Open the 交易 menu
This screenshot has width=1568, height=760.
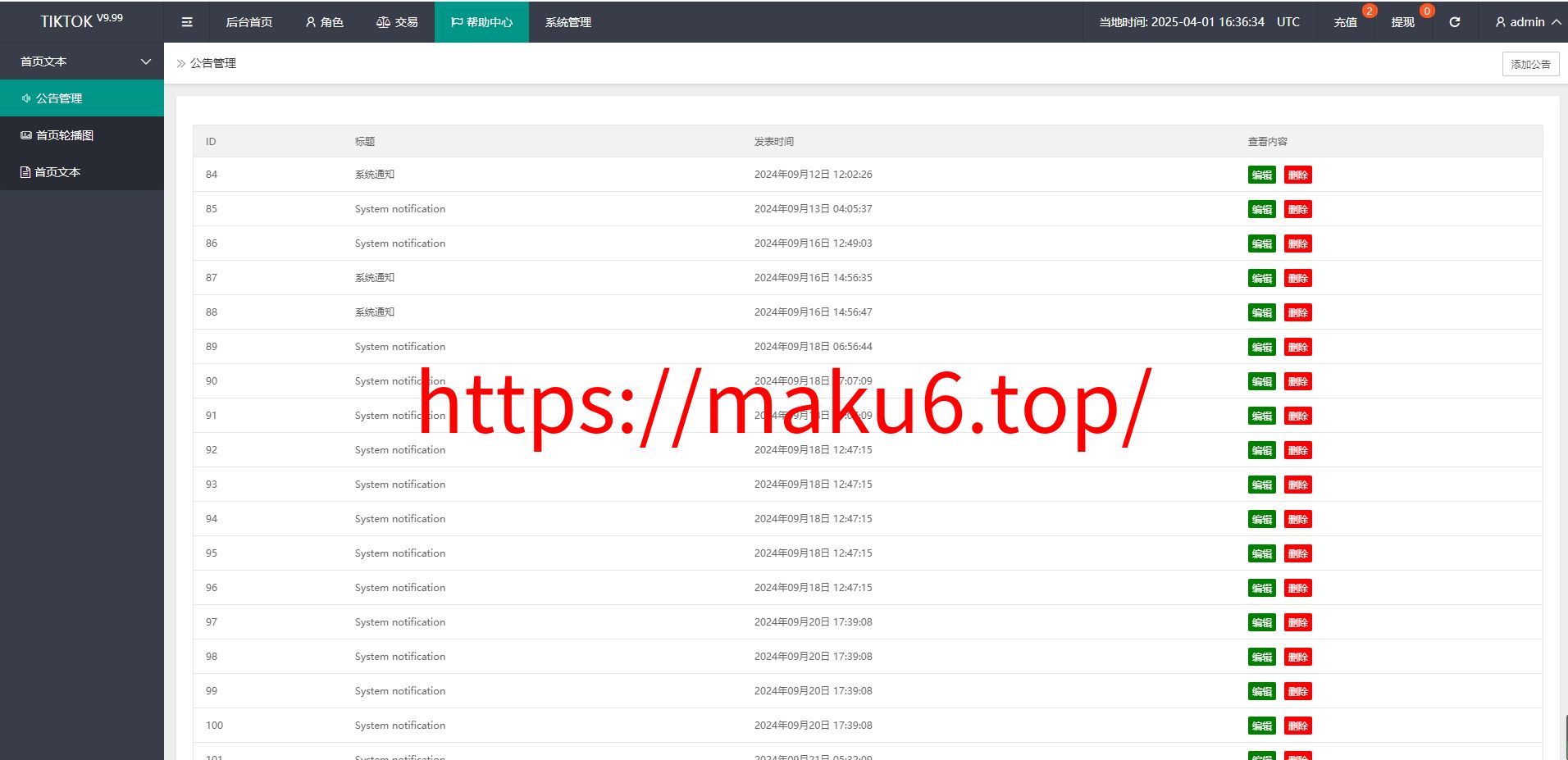[x=397, y=22]
